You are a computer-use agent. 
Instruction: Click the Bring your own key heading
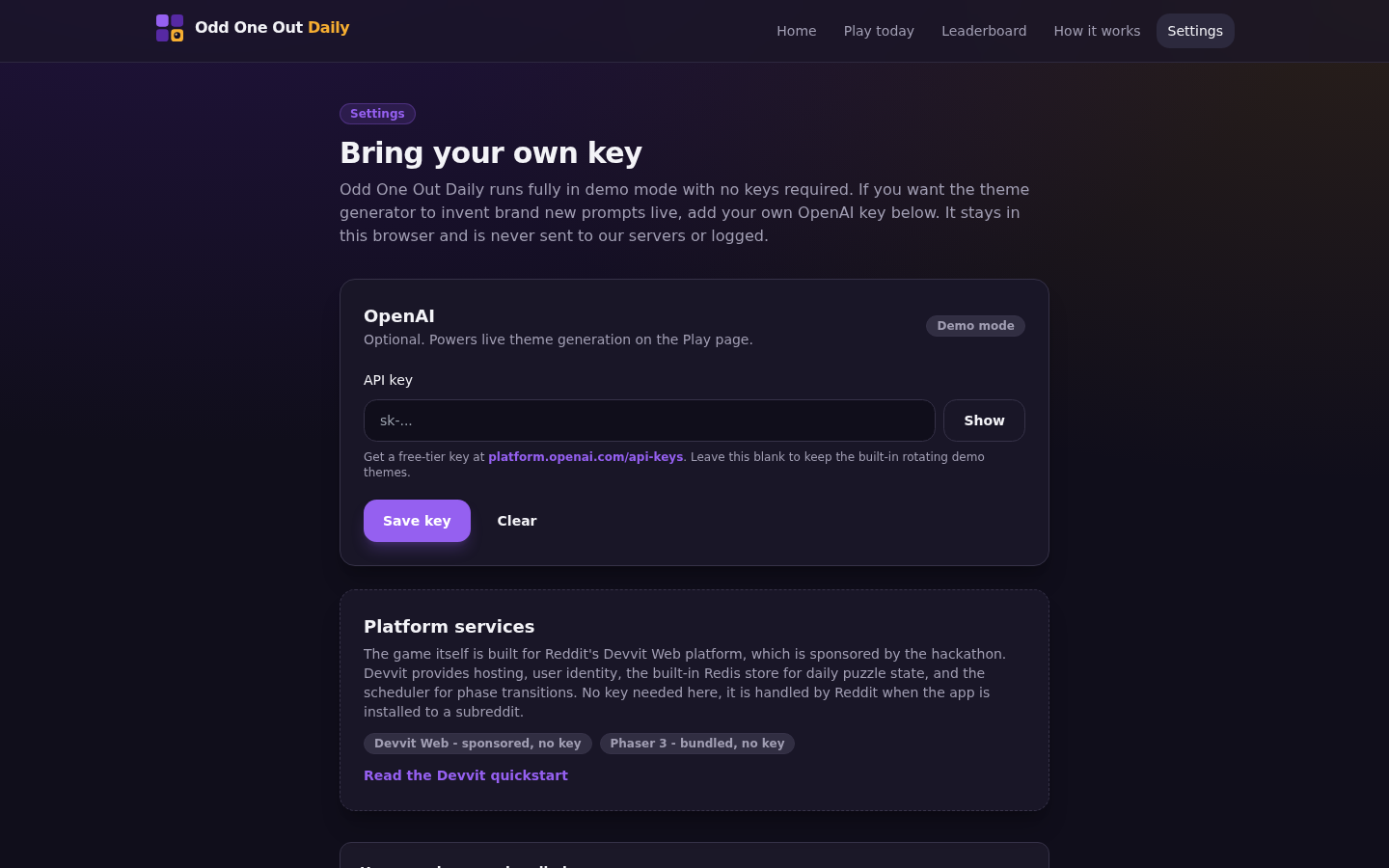(491, 152)
